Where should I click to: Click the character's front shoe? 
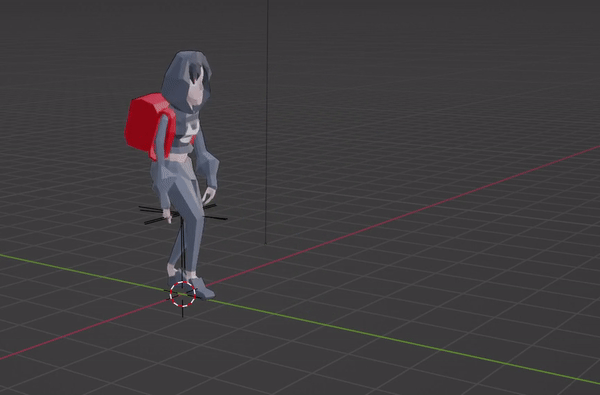point(201,288)
